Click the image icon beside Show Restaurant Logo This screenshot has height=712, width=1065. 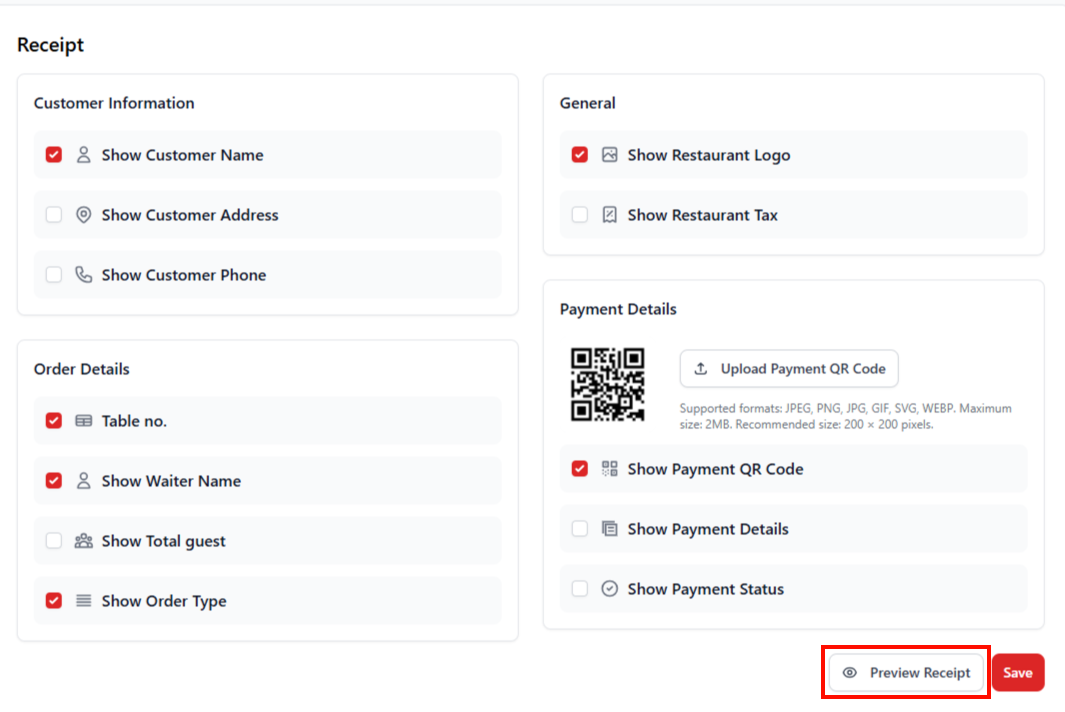pyautogui.click(x=610, y=155)
